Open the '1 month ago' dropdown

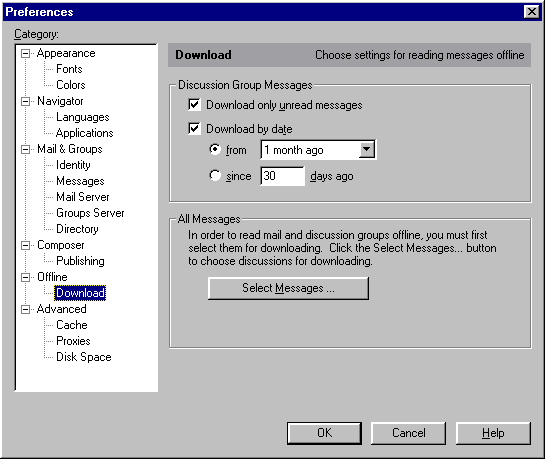(366, 150)
